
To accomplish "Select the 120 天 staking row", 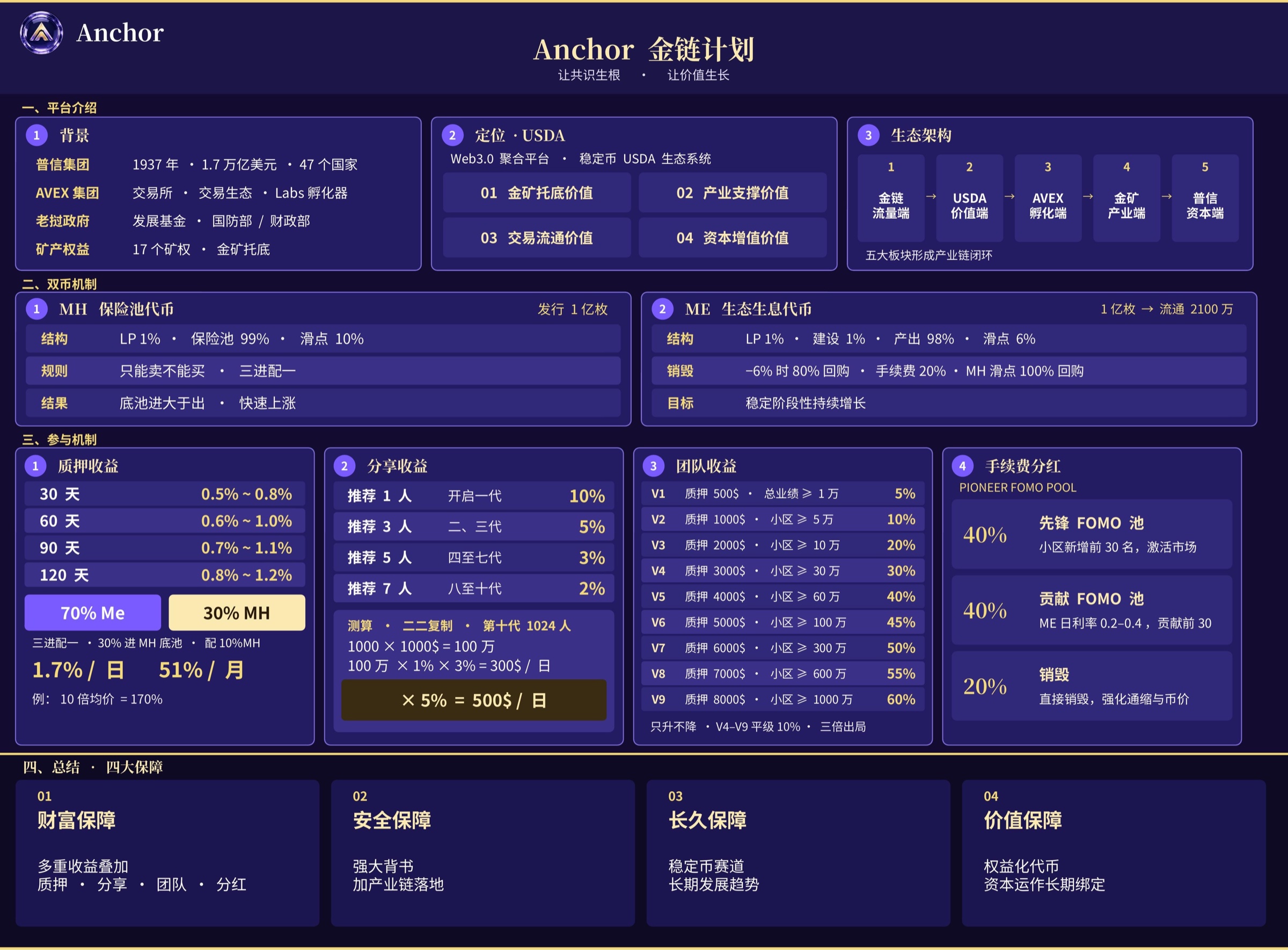I will coord(165,575).
